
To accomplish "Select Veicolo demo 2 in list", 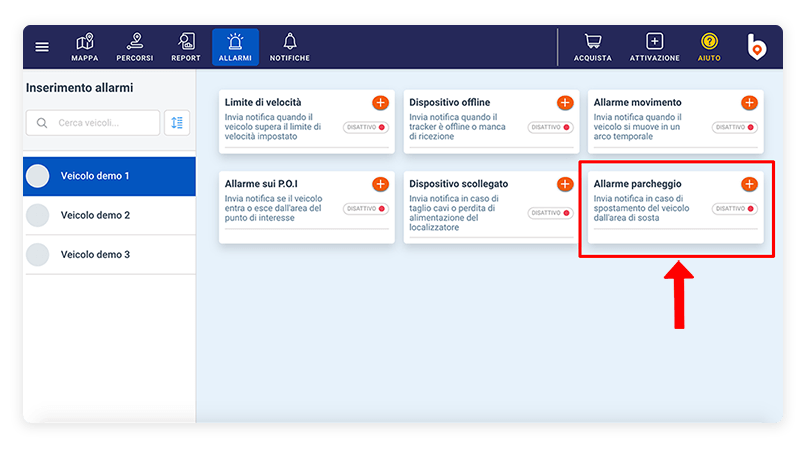I will click(95, 215).
